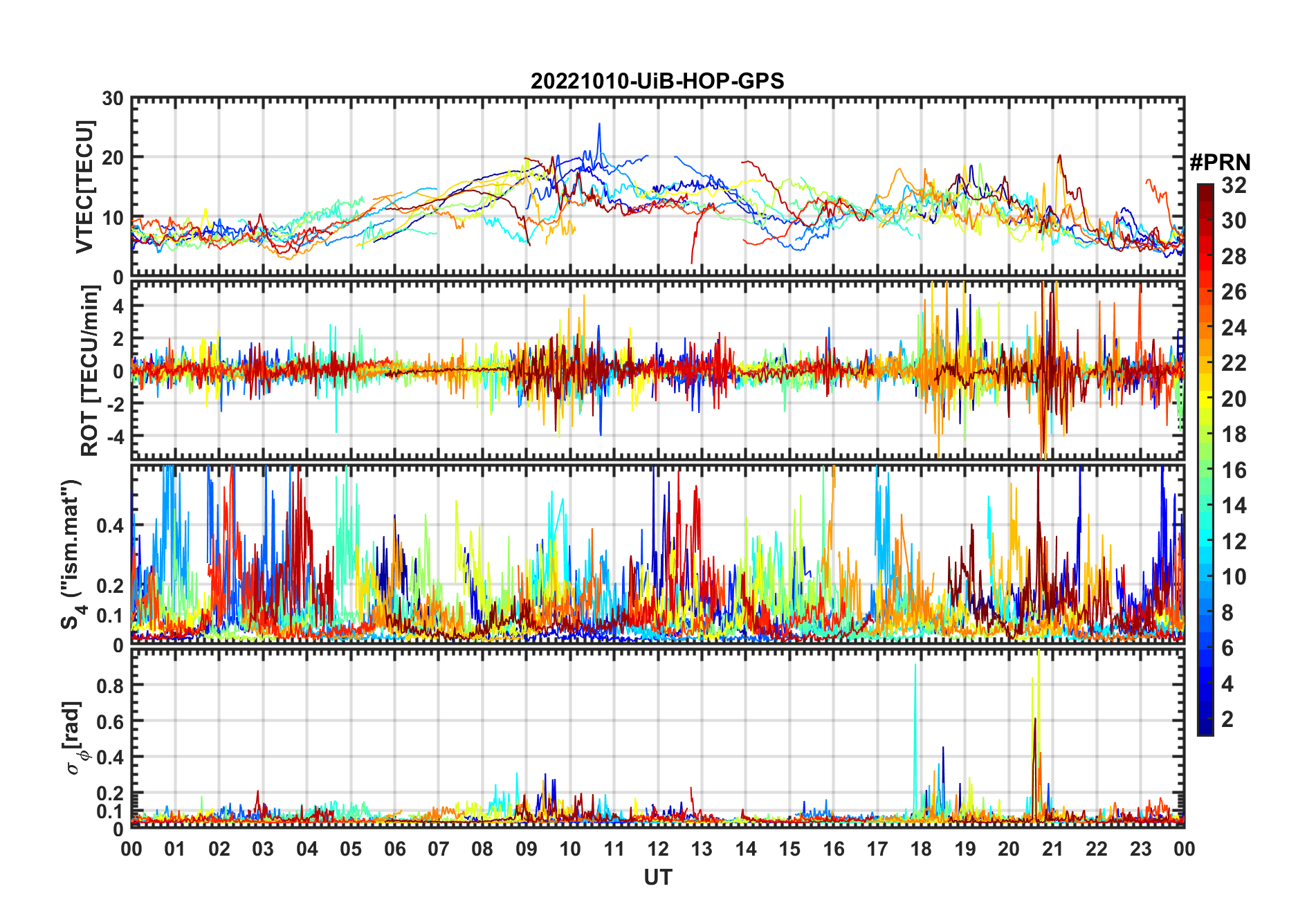Click the 0.8 tick label on the σφ axis

(x=109, y=686)
